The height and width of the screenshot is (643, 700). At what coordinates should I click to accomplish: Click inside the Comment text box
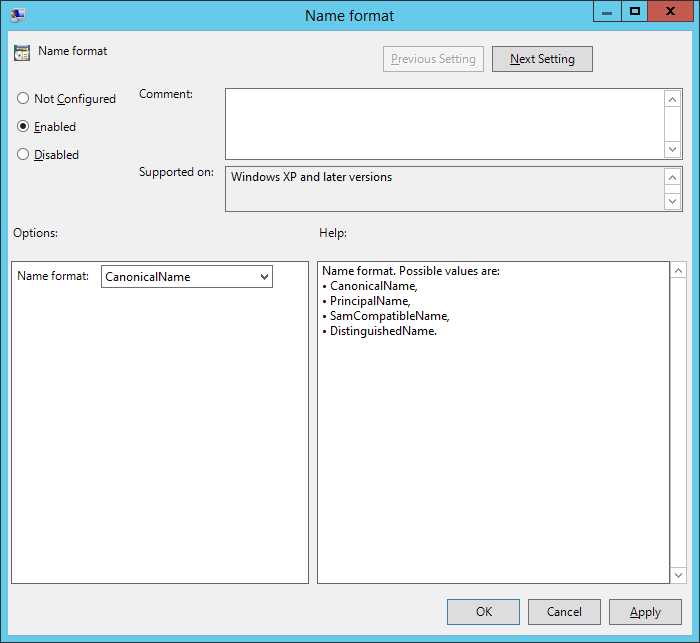point(444,122)
